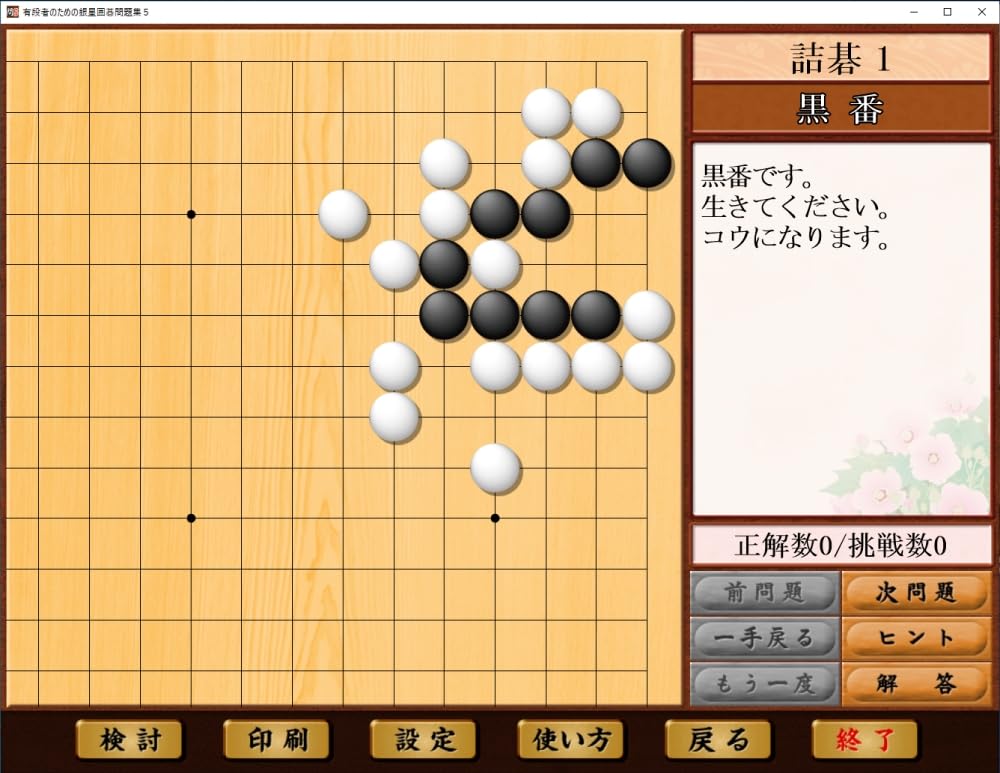Click the isolated white stone at the bottom
The width and height of the screenshot is (1000, 773).
pos(495,468)
